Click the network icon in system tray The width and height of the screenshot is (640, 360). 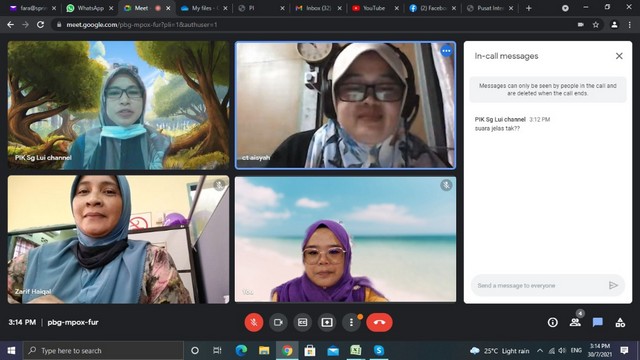(551, 351)
